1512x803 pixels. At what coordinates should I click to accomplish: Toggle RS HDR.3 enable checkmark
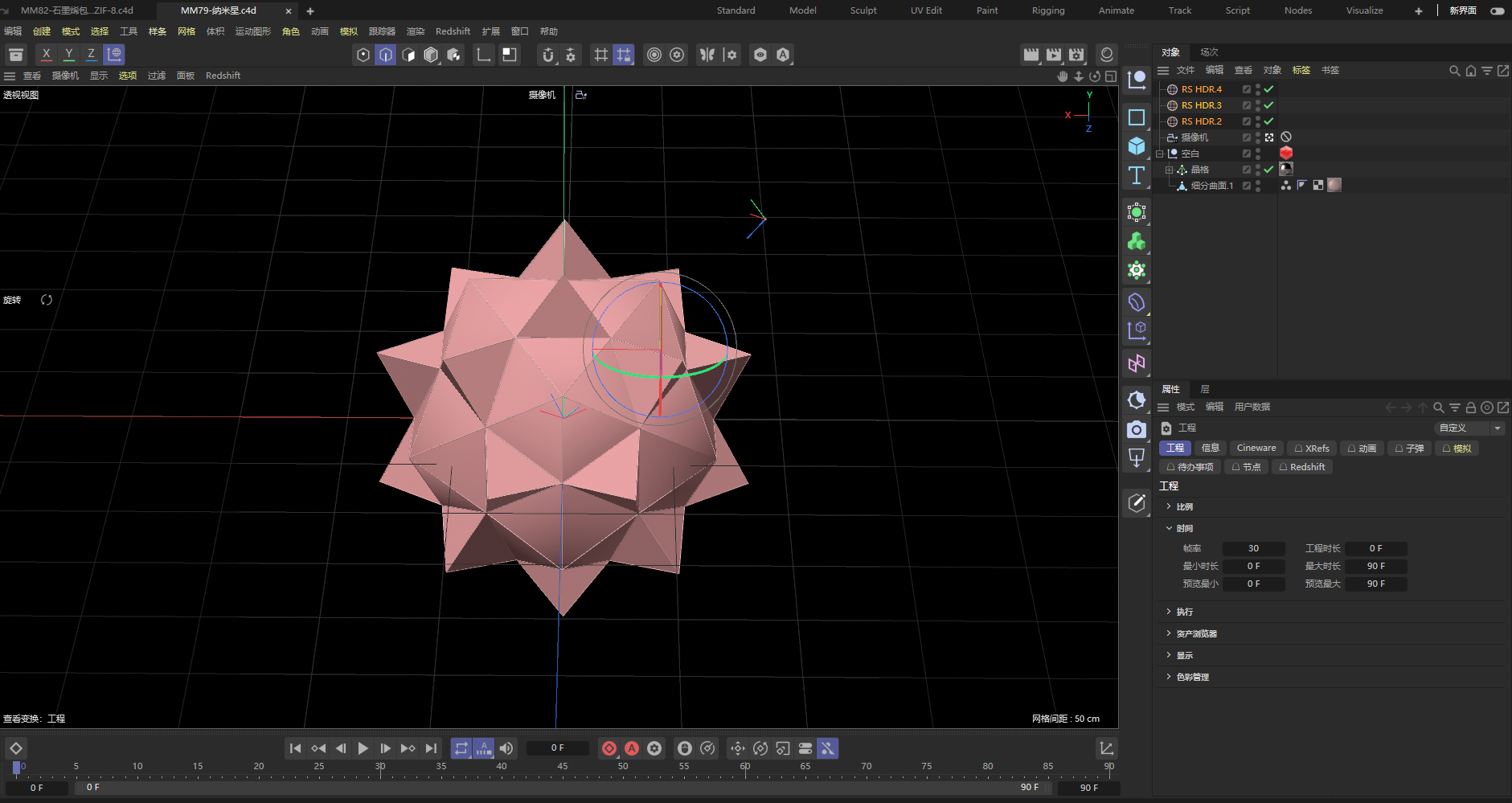point(1268,105)
